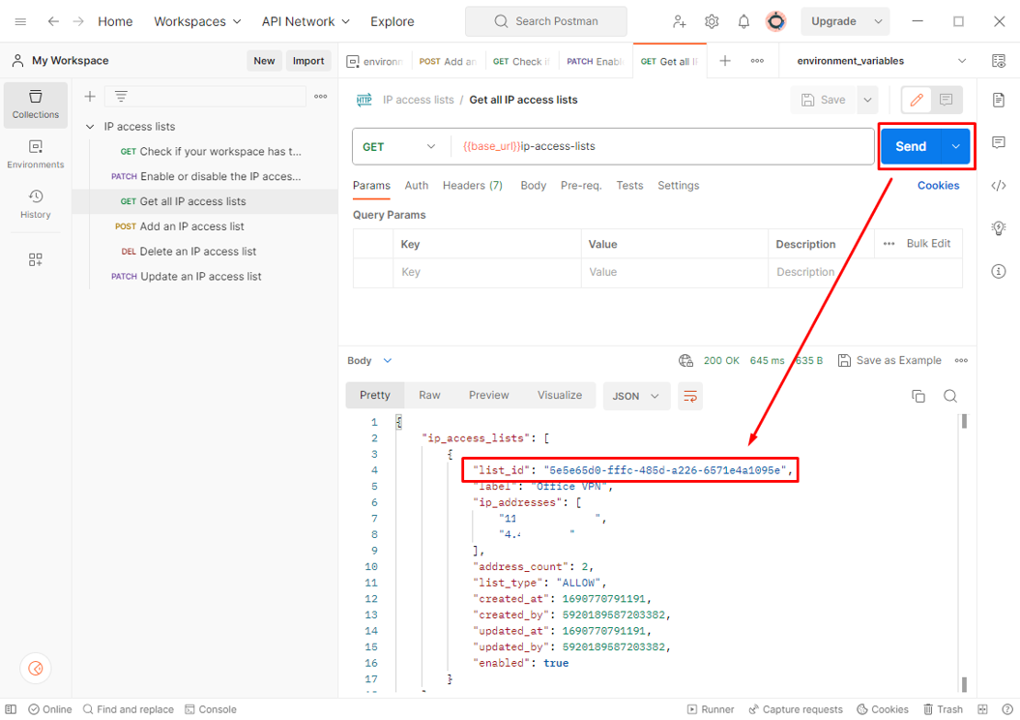Switch to edit mode pencil toggle
Viewport: 1020px width, 720px height.
coord(917,100)
